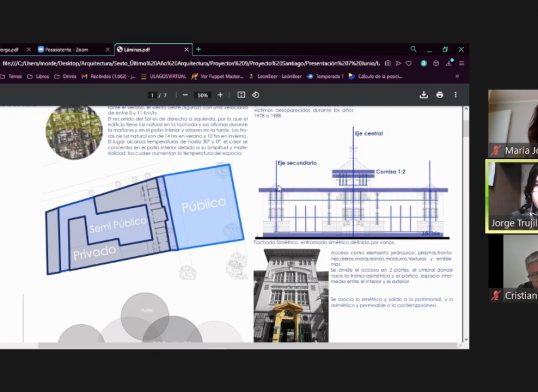Image resolution: width=538 pixels, height=392 pixels.
Task: Toggle fit to page in PDF toolbar
Action: [241, 95]
